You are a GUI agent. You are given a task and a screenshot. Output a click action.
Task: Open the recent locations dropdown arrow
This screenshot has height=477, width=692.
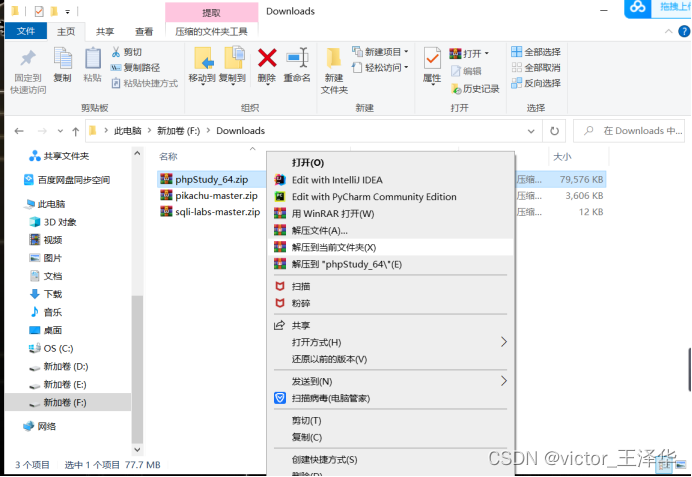(60, 131)
